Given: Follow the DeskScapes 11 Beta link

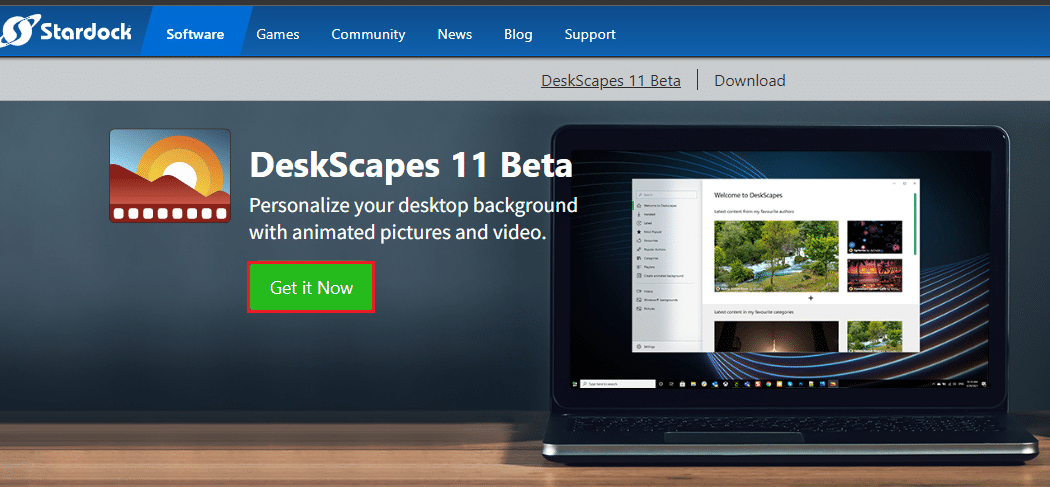Looking at the screenshot, I should [x=611, y=80].
